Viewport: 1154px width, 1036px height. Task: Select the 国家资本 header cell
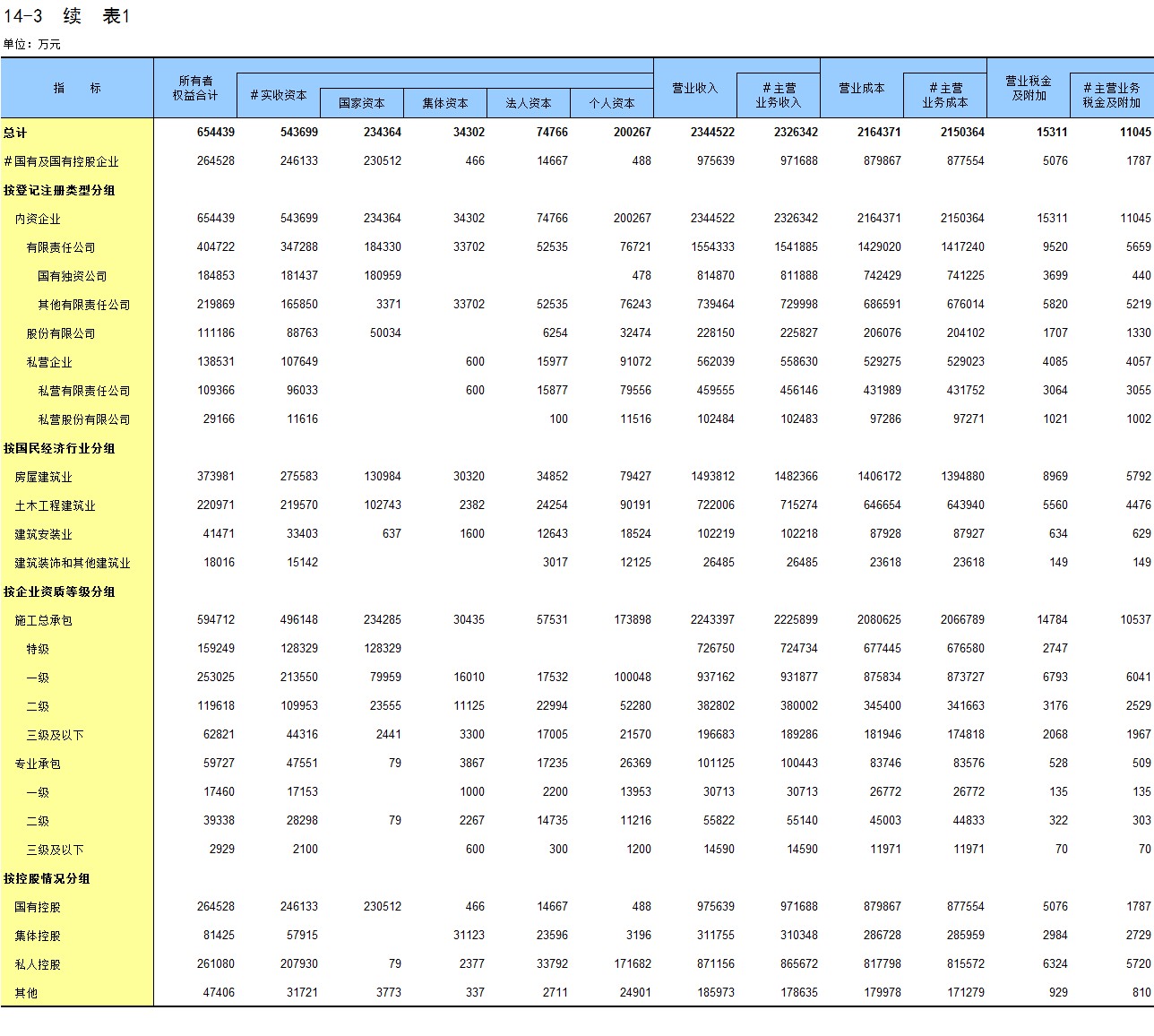(x=362, y=103)
